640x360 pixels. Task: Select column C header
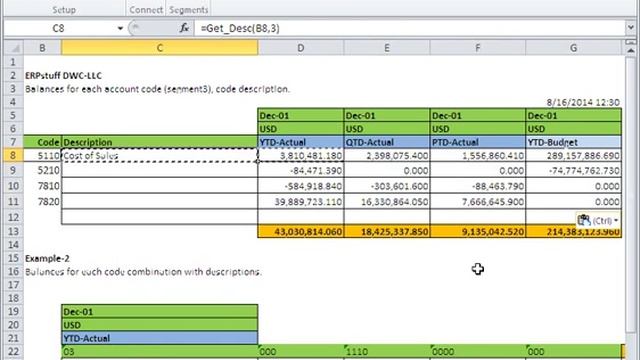tap(160, 48)
